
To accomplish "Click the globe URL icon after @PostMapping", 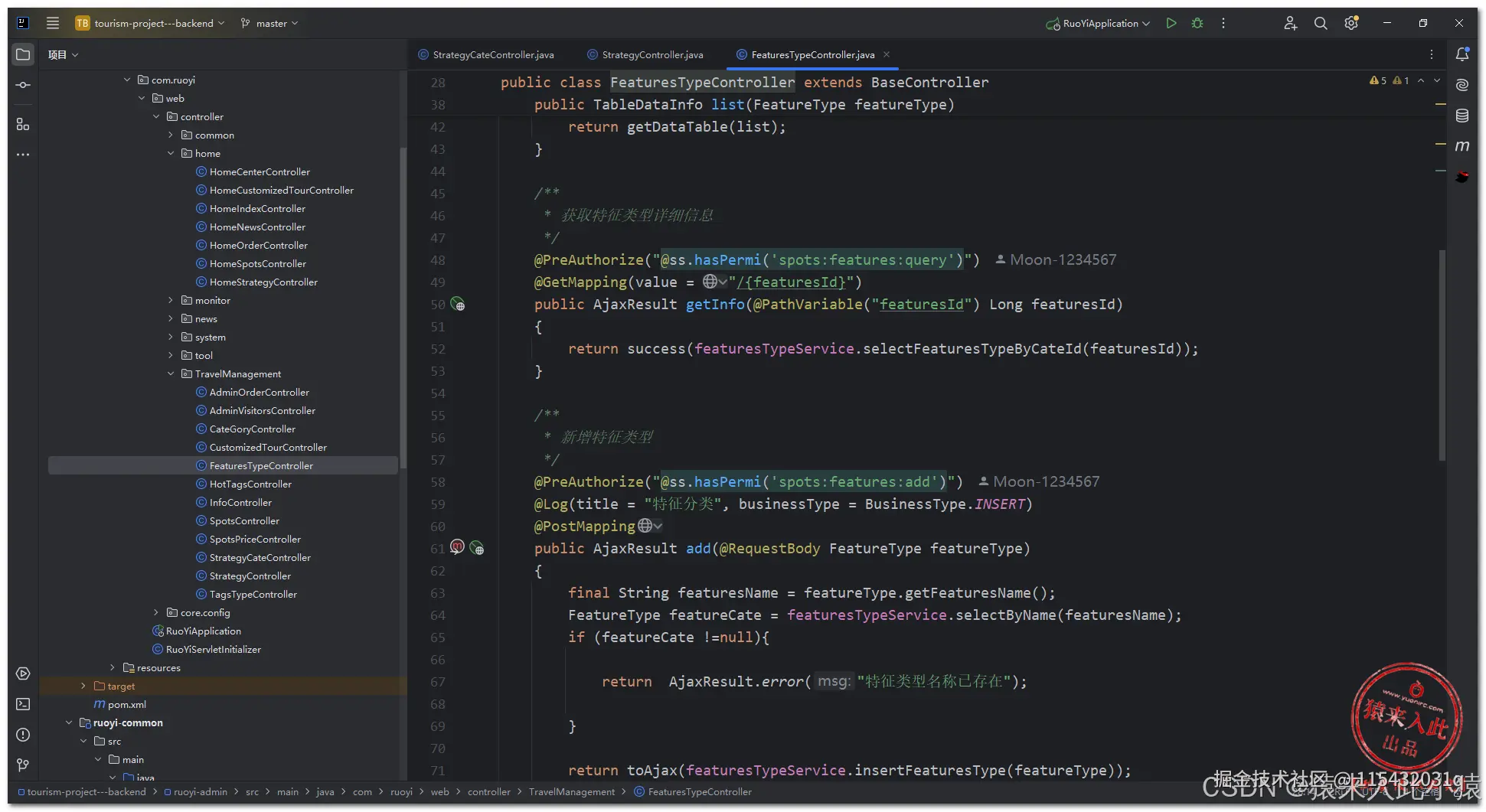I will pyautogui.click(x=649, y=526).
